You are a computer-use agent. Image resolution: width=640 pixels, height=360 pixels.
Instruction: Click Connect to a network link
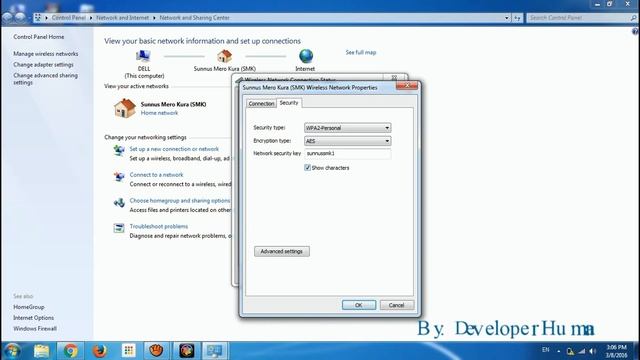pyautogui.click(x=156, y=175)
